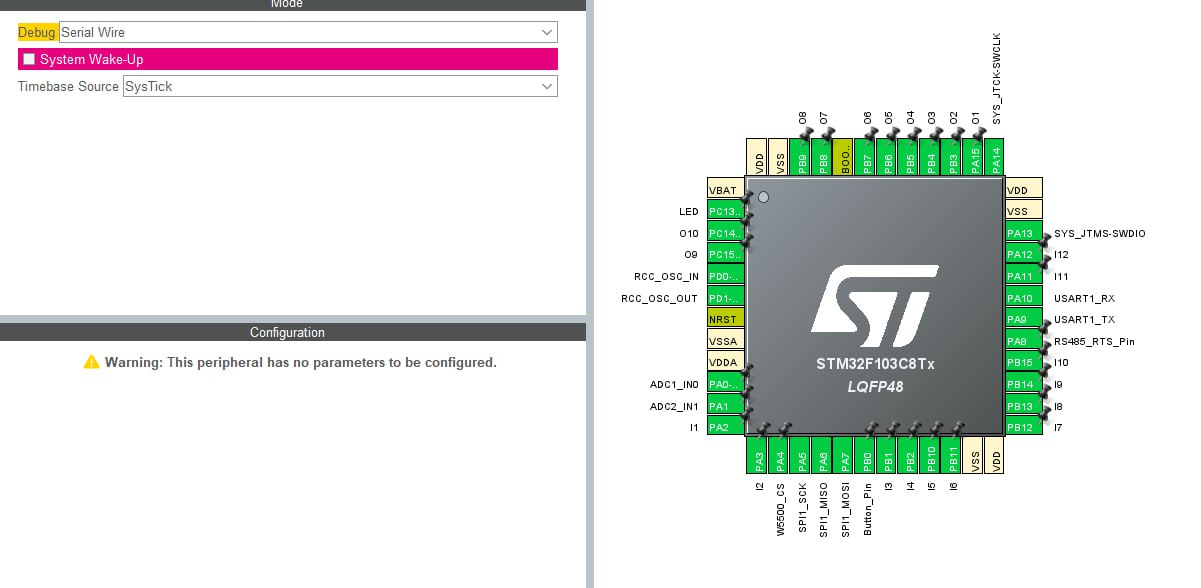Select pin PB4 labeled O3
Screen dimensions: 1201x588
click(930, 158)
